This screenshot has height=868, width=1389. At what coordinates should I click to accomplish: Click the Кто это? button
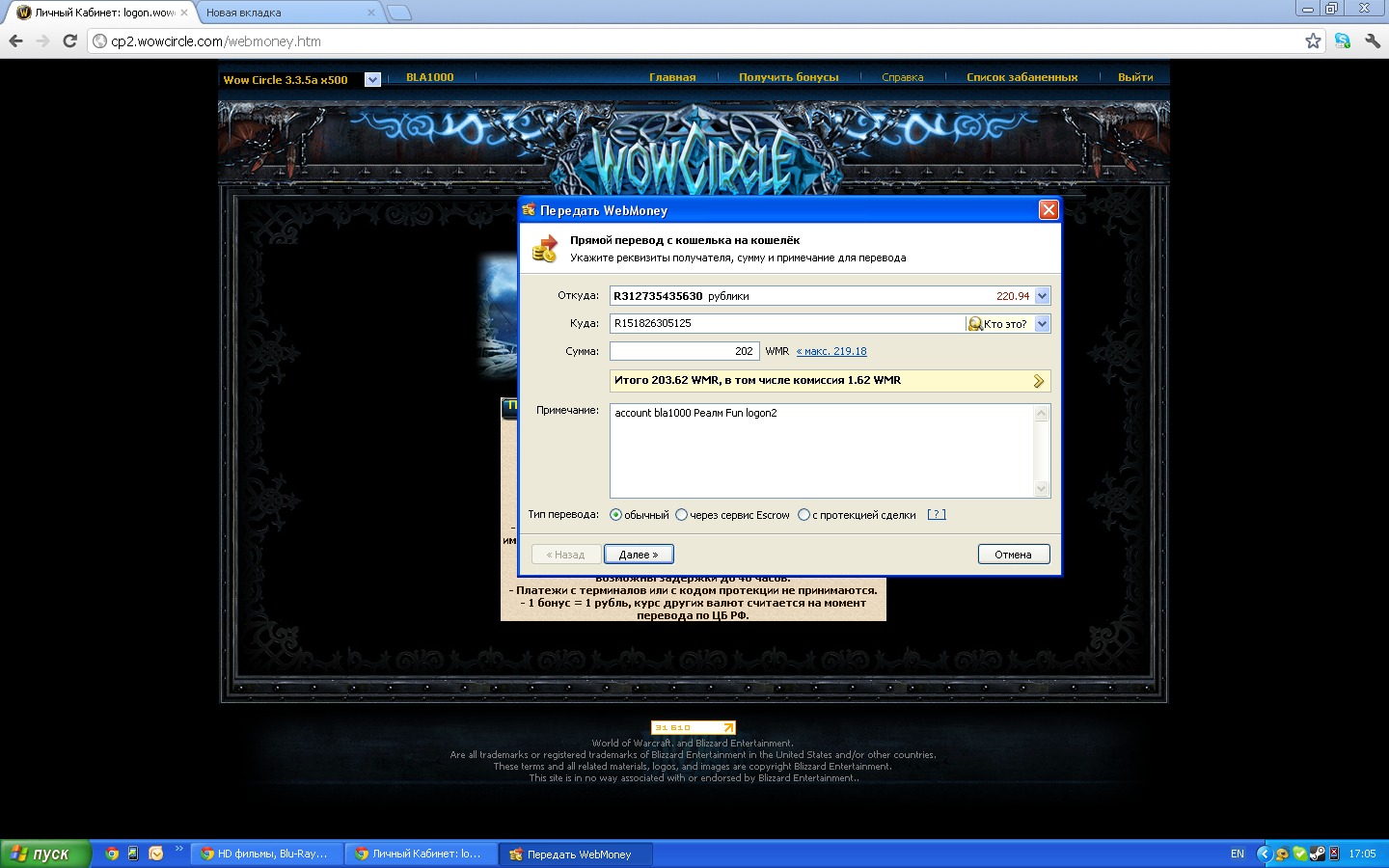click(x=999, y=324)
